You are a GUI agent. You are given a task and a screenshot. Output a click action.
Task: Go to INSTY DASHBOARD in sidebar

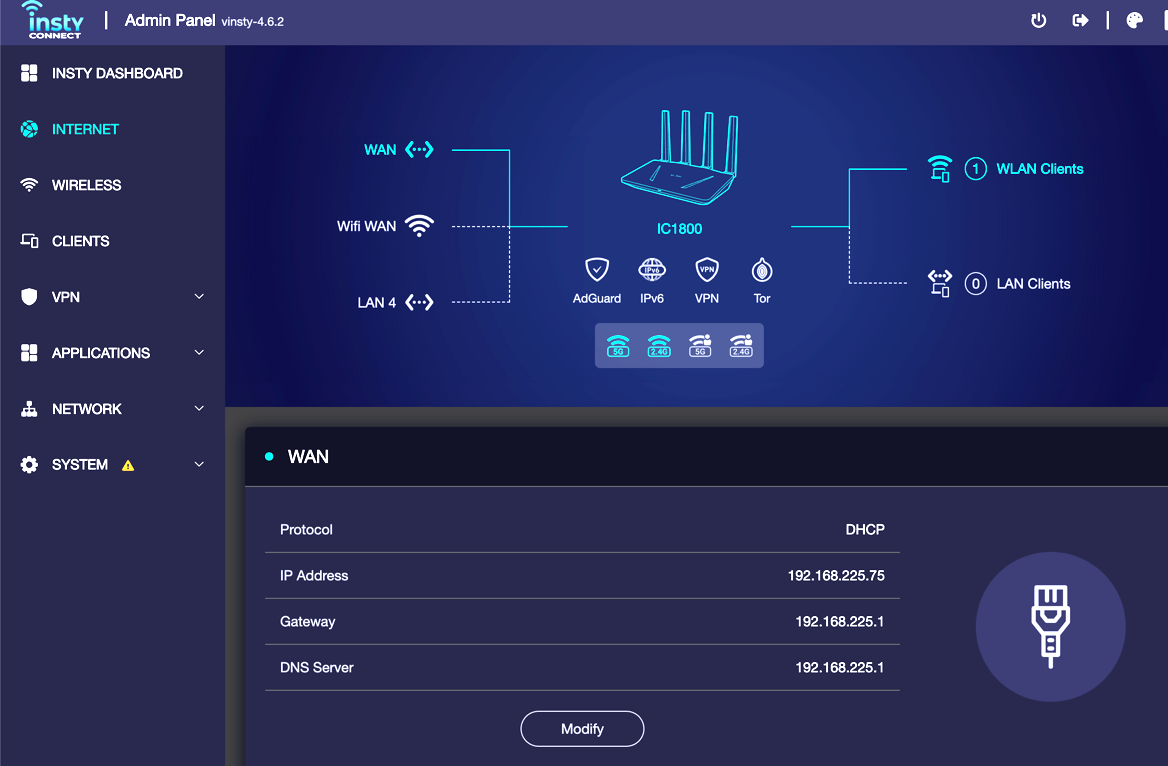click(116, 73)
